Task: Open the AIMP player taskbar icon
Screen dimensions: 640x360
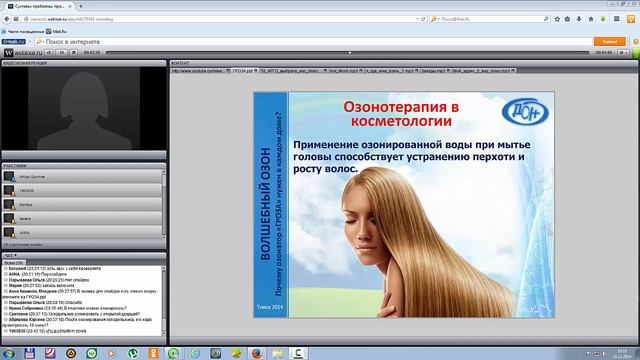Action: [x=71, y=353]
